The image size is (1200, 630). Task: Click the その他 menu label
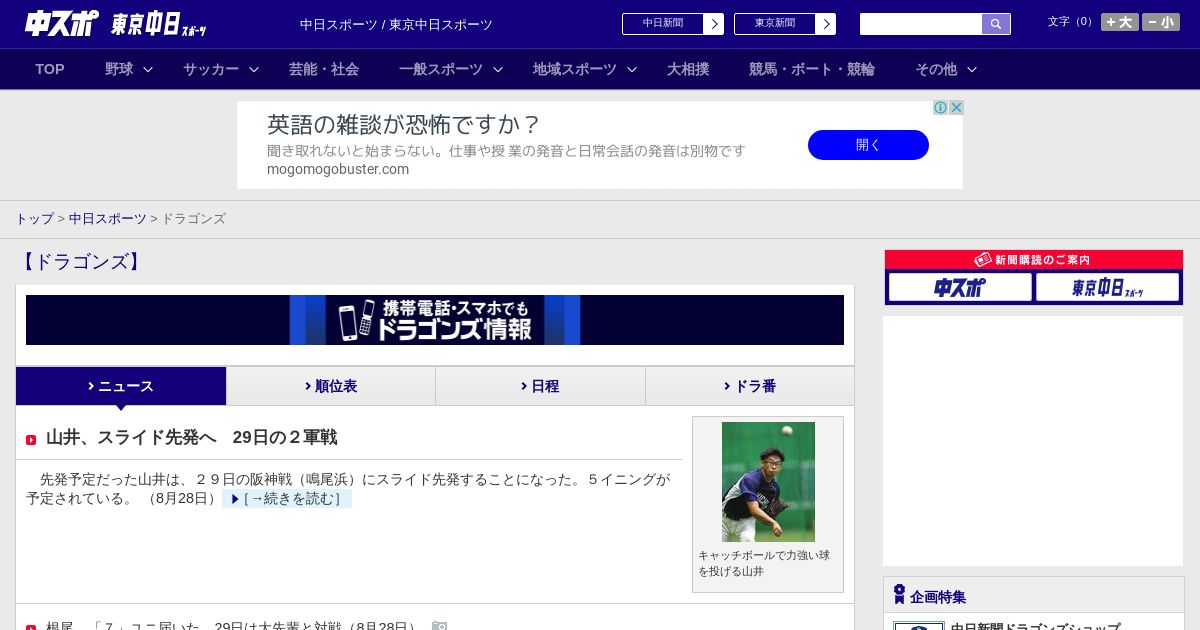click(x=936, y=69)
